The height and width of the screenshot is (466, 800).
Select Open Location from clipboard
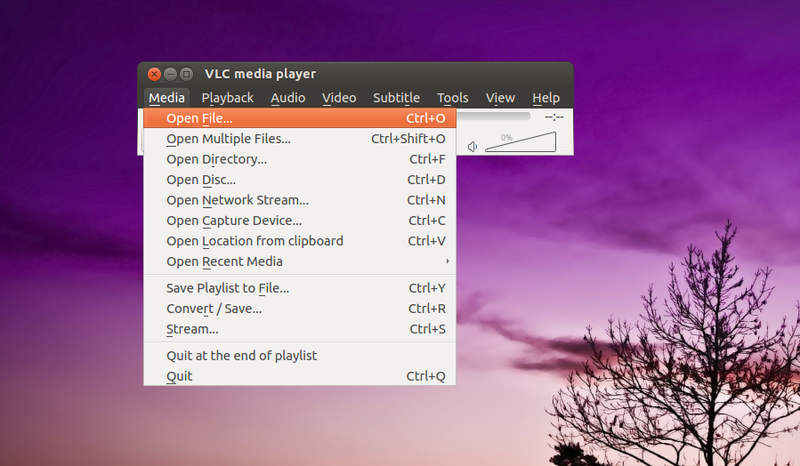299,241
